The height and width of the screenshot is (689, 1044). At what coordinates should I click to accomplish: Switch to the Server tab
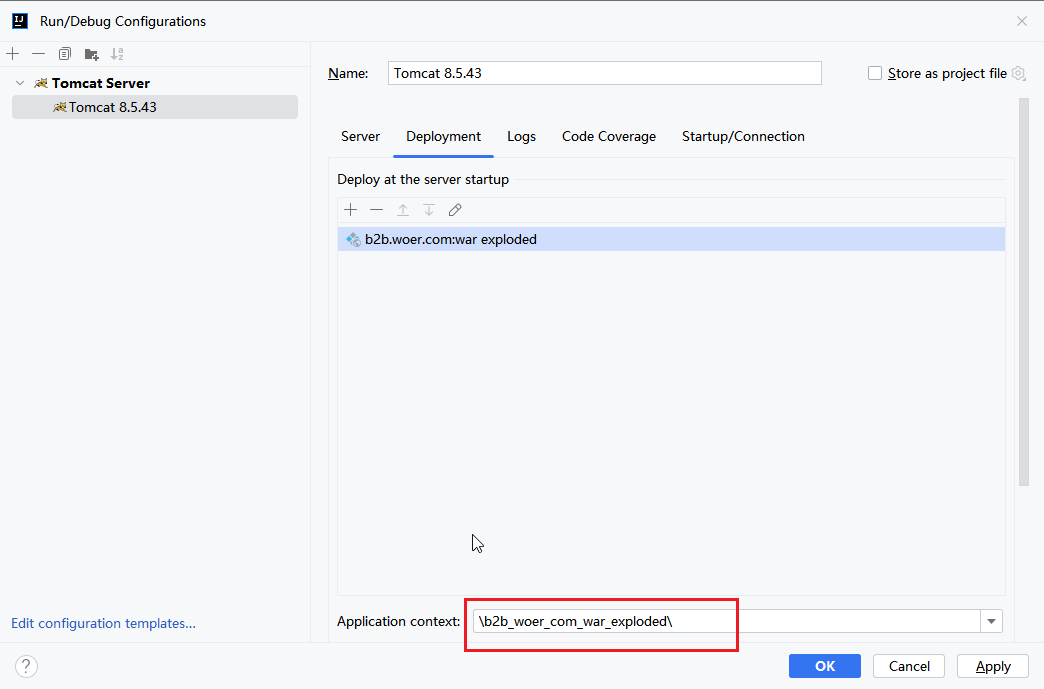click(360, 136)
